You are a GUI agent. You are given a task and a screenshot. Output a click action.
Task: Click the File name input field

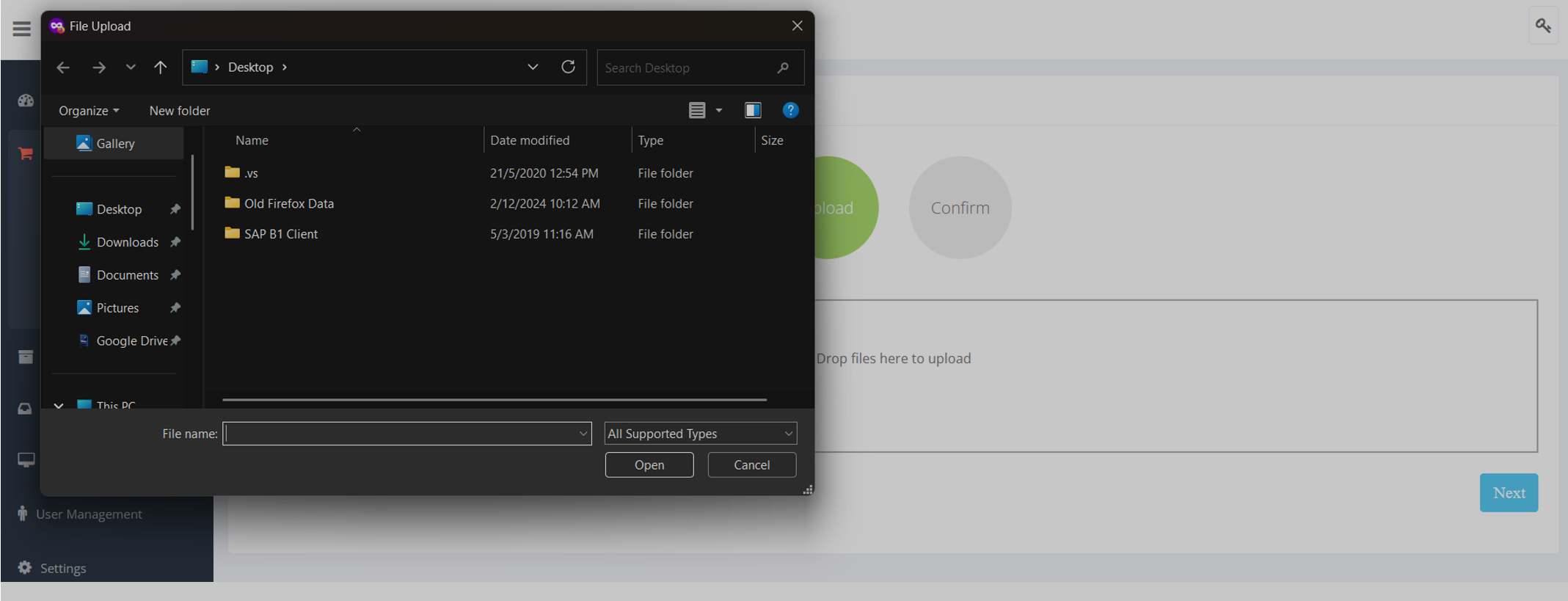401,434
